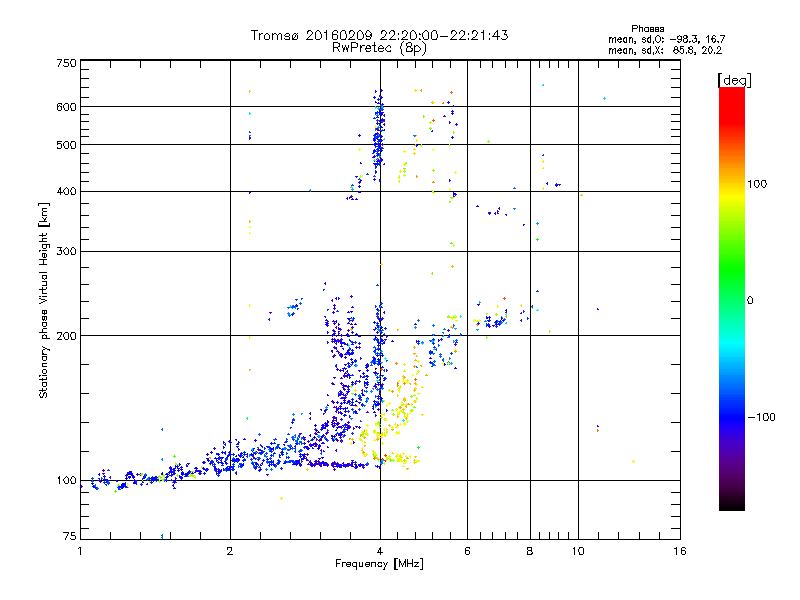The width and height of the screenshot is (800, 600).
Task: Click the x-axis label '8'
Action: [x=530, y=551]
